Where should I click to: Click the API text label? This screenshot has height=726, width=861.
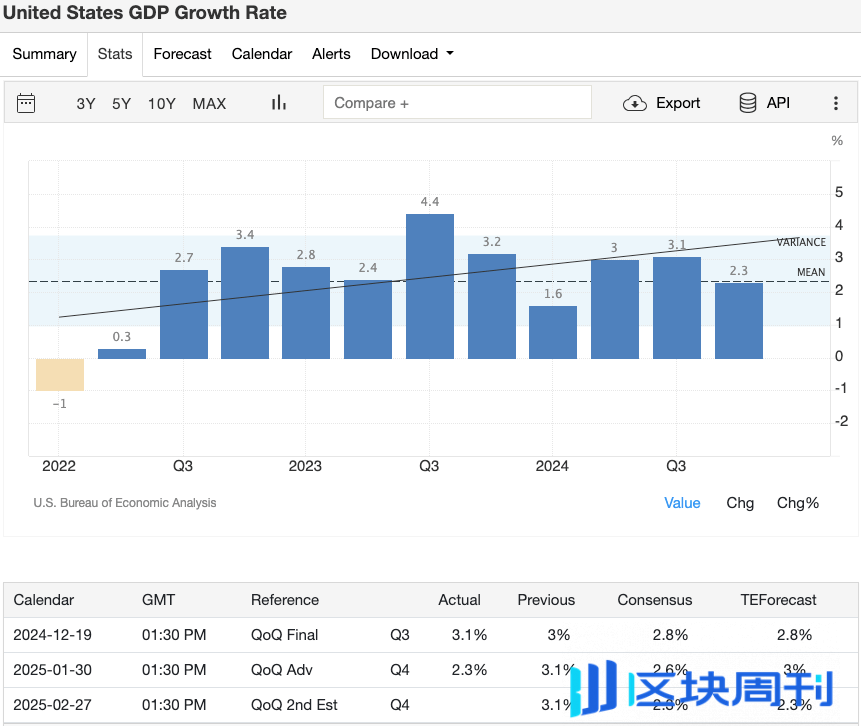(778, 103)
